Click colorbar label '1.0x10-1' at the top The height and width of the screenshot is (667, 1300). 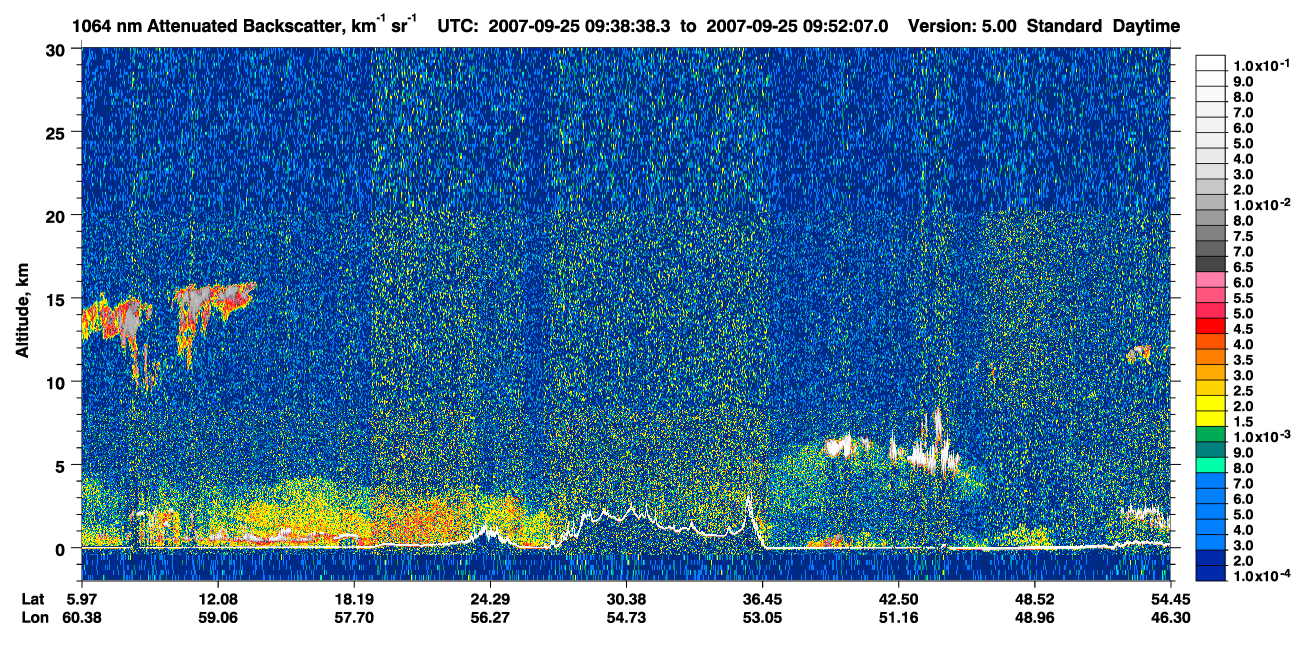click(x=1261, y=64)
